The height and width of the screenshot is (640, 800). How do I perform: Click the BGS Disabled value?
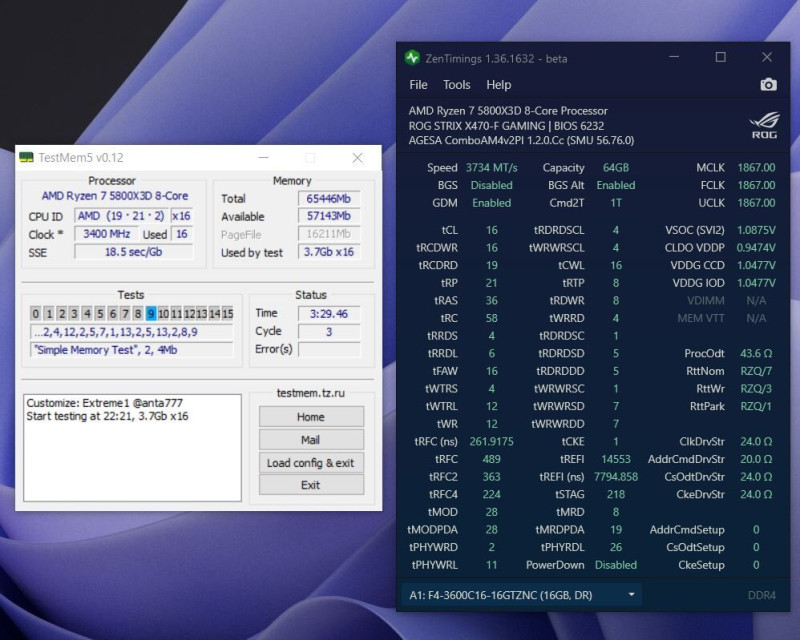491,185
